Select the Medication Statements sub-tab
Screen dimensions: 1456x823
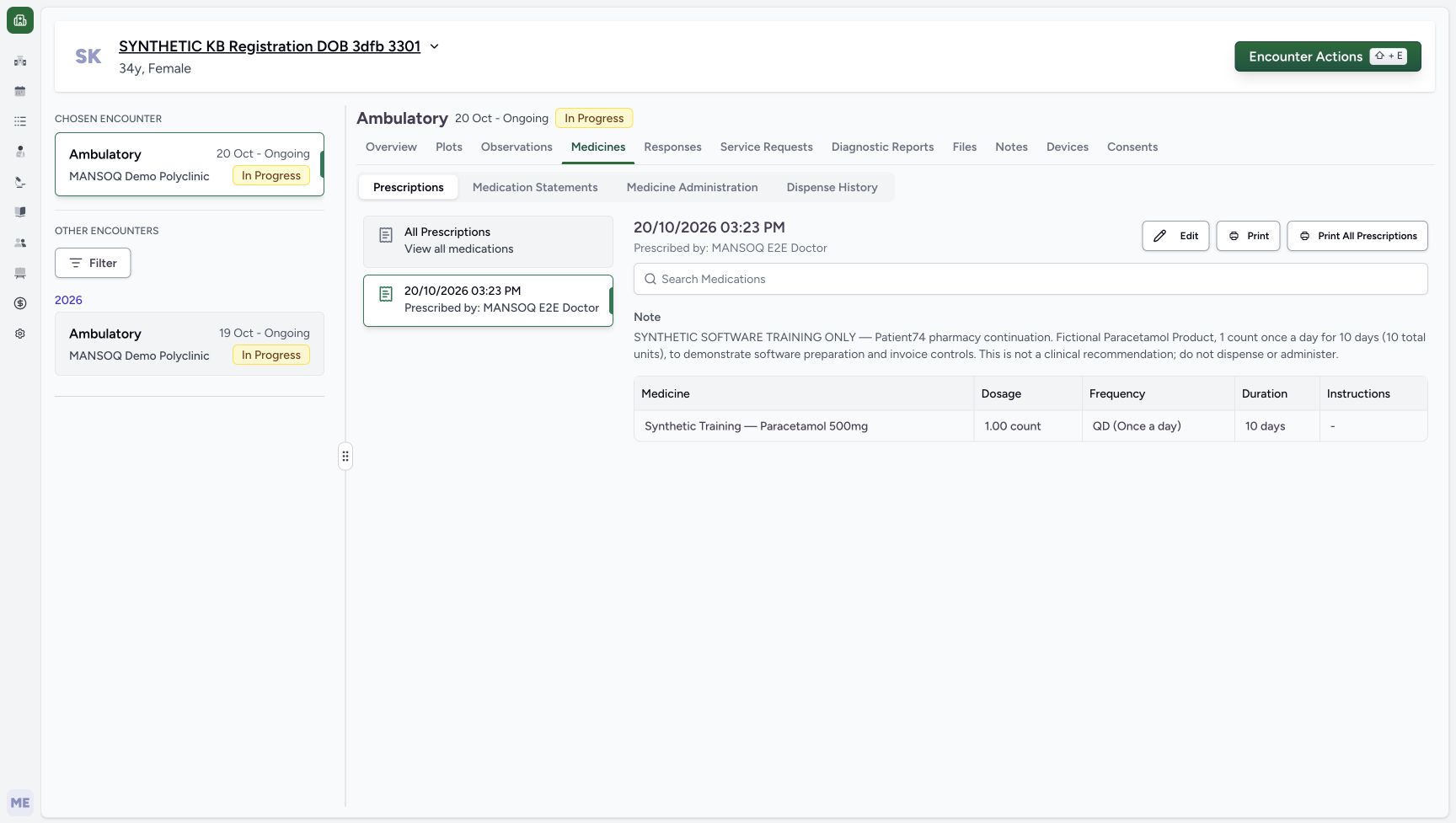pyautogui.click(x=535, y=187)
